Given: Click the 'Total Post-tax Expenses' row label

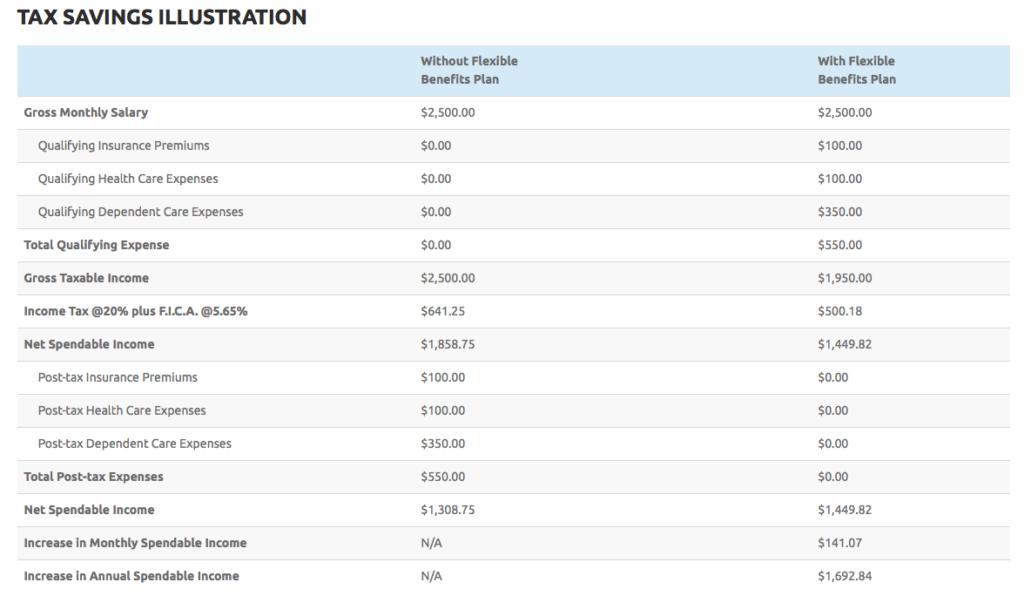Looking at the screenshot, I should 93,477.
